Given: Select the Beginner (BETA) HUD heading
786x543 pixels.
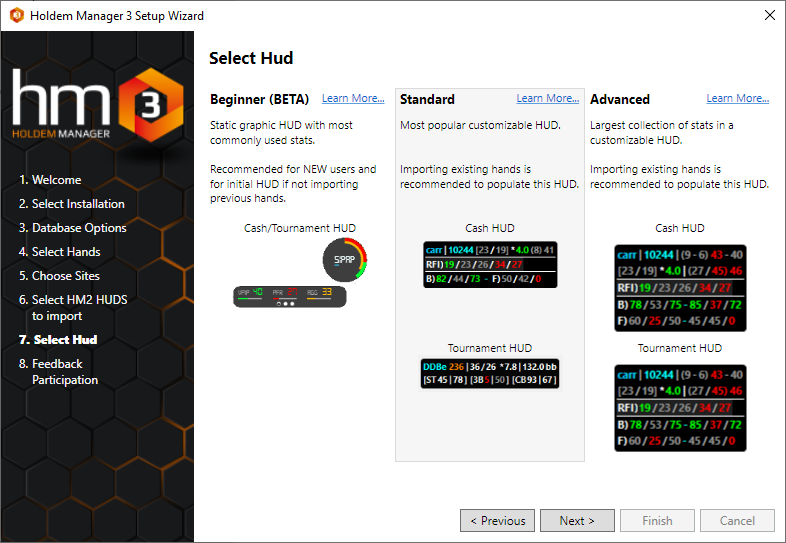Looking at the screenshot, I should (x=259, y=99).
